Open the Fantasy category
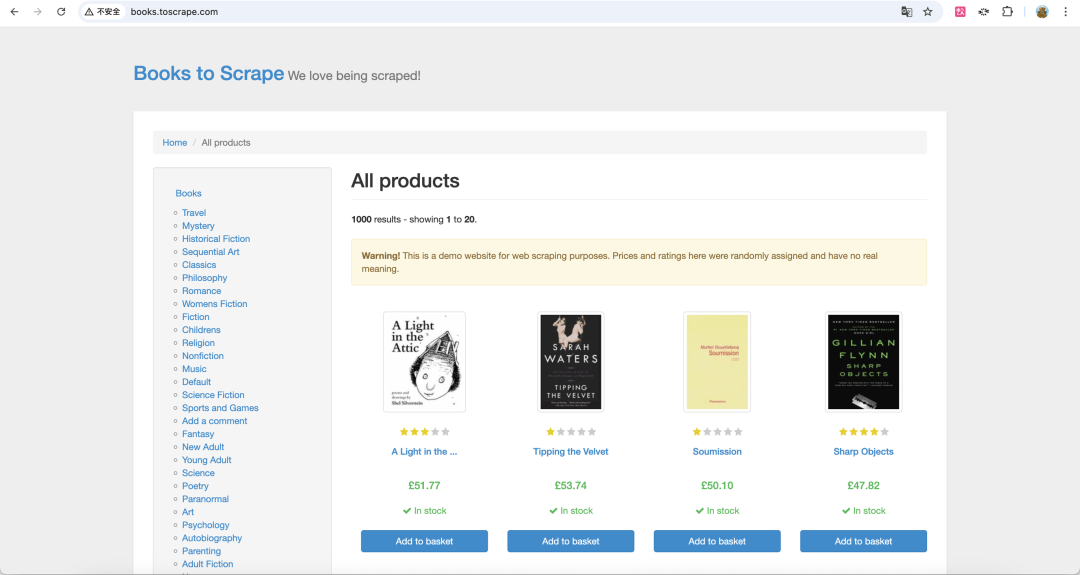Image resolution: width=1080 pixels, height=575 pixels. pyautogui.click(x=198, y=435)
